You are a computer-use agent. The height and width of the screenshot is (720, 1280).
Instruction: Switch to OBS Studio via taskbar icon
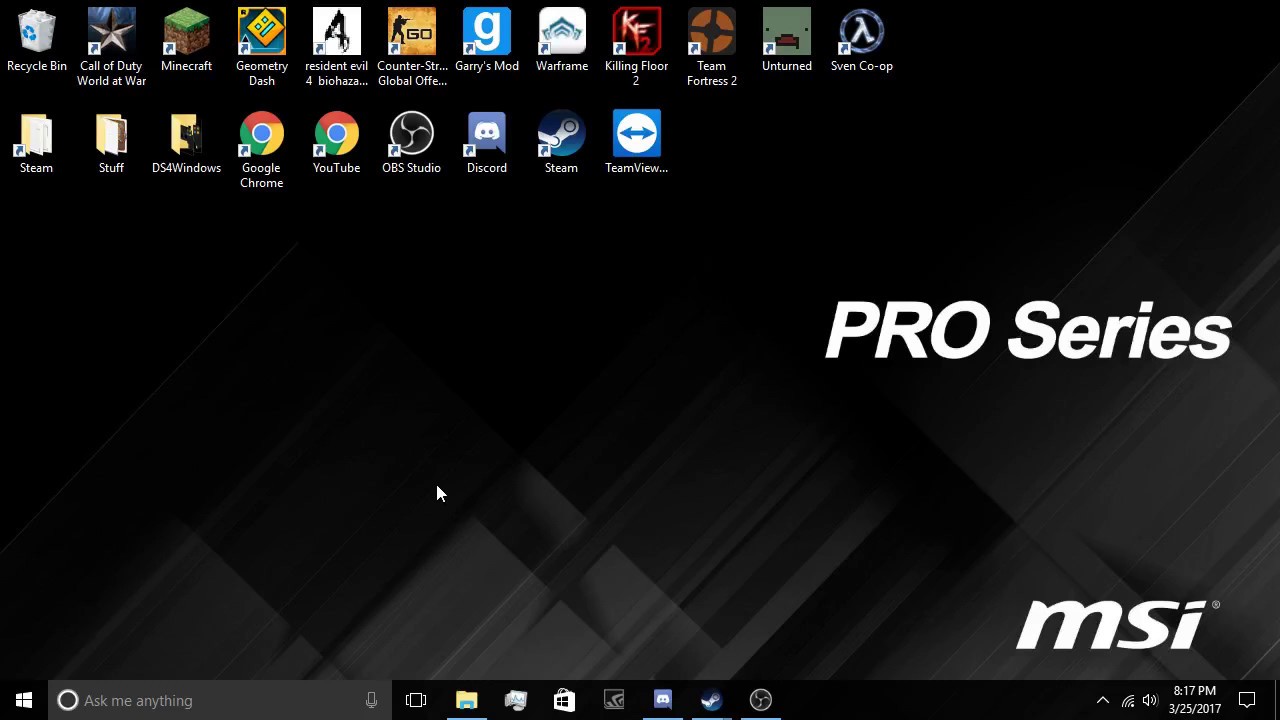[x=760, y=700]
